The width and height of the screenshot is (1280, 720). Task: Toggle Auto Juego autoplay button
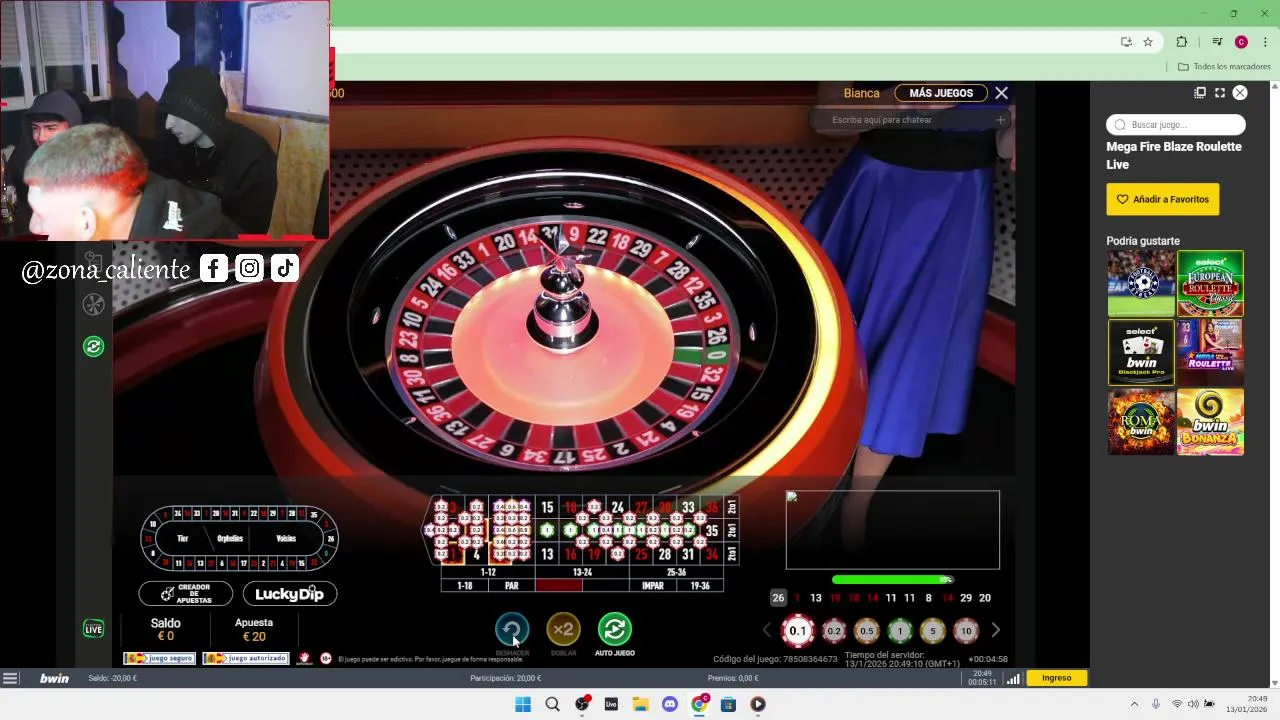pyautogui.click(x=615, y=629)
